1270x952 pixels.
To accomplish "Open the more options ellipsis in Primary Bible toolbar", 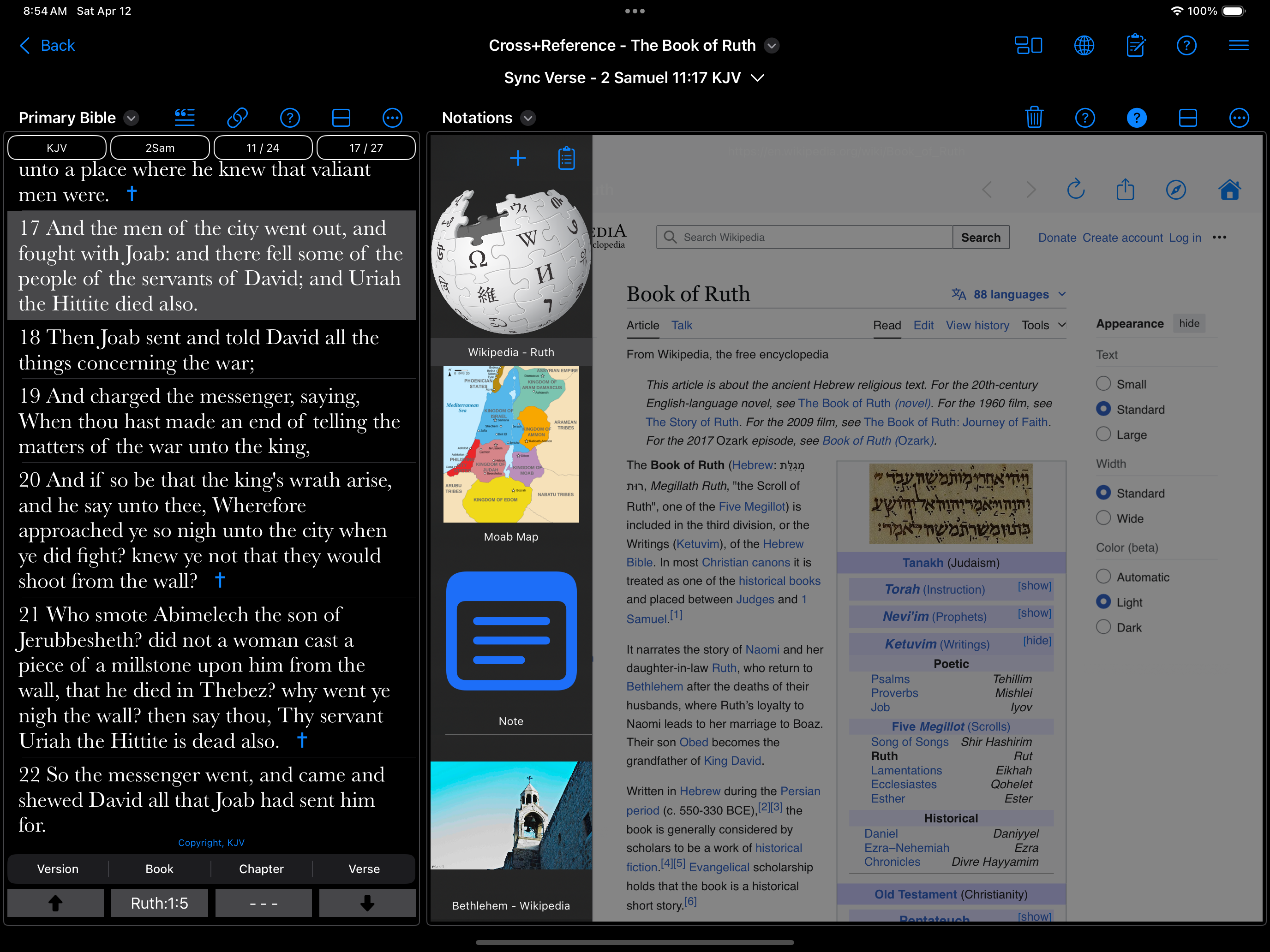I will point(393,118).
